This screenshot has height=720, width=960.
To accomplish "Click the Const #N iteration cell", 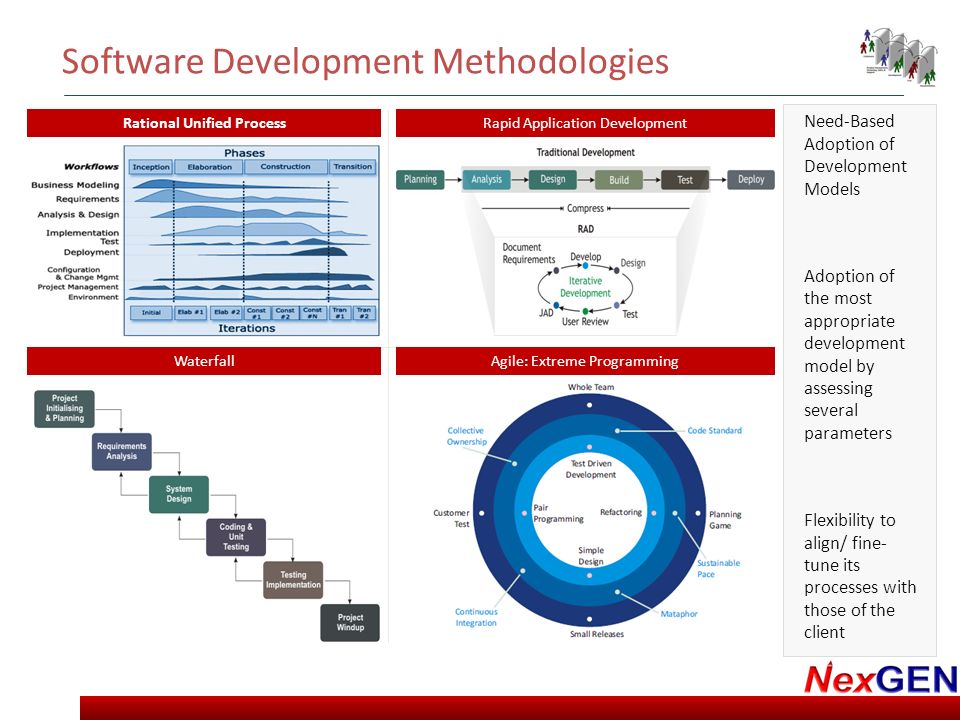I will click(312, 312).
